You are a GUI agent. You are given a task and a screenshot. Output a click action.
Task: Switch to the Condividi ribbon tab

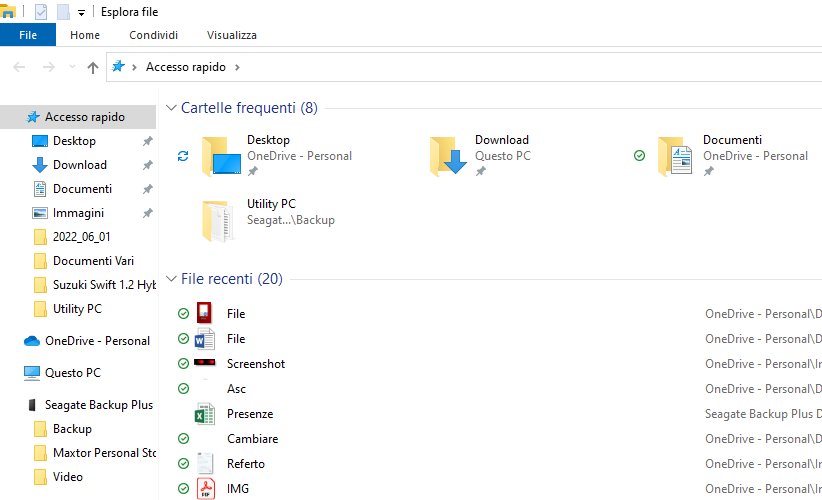click(153, 35)
